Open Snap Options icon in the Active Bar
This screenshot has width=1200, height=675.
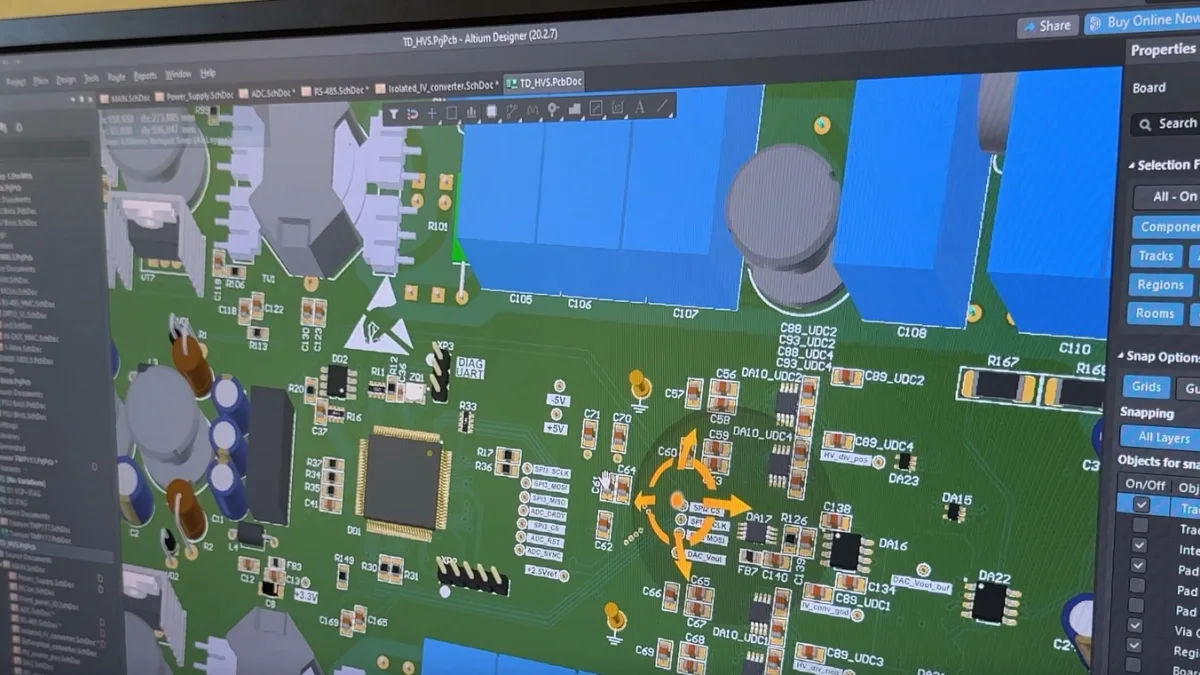[413, 114]
